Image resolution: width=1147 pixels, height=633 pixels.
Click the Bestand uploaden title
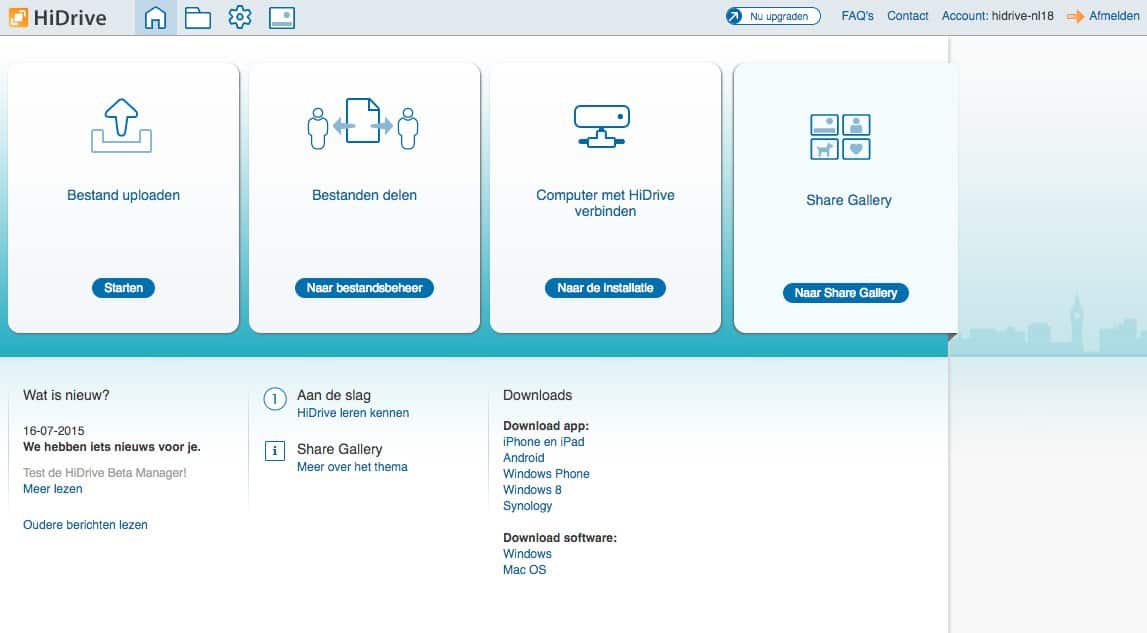124,195
